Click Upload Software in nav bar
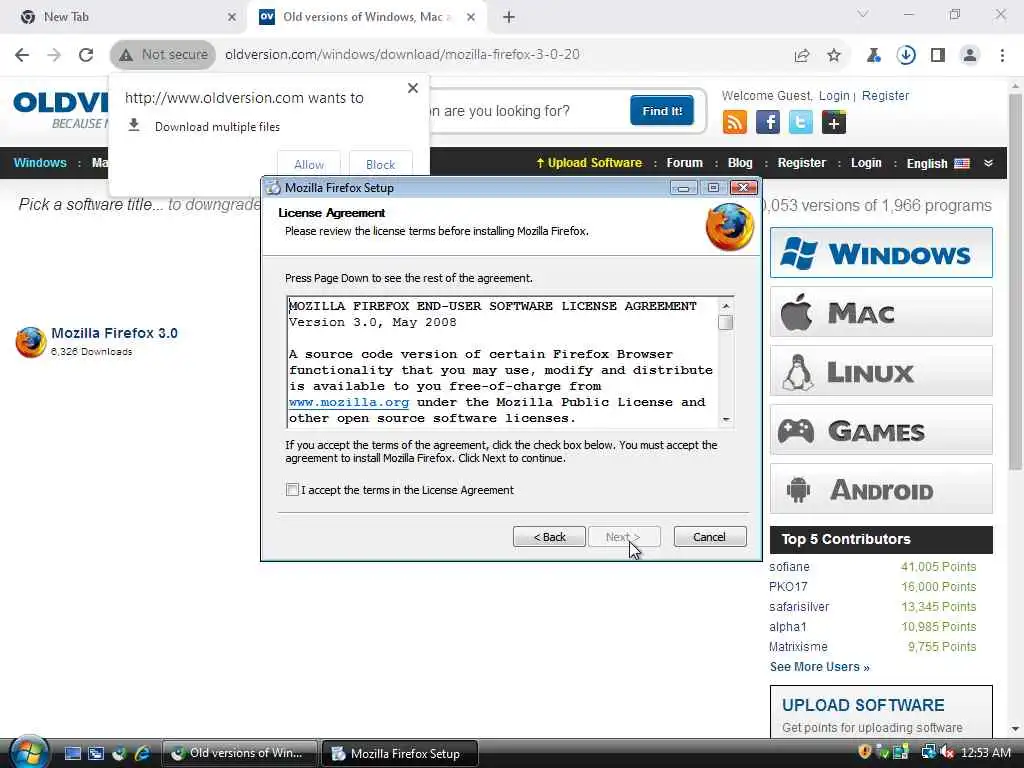Screen dimensions: 1024x768 pyautogui.click(x=589, y=163)
